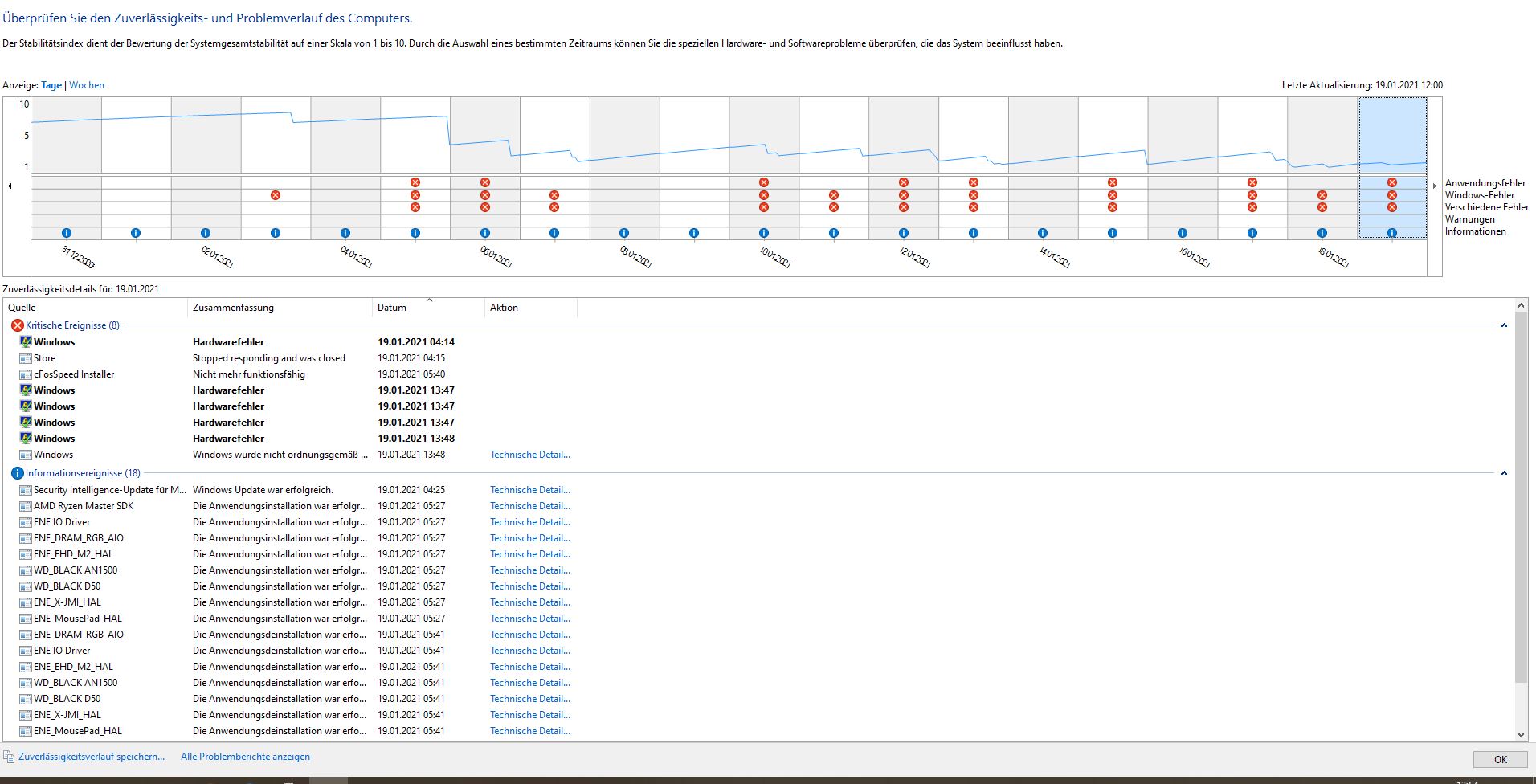Open Technische Details for 'Windows wurde nicht ordnungsgemäß' row
Screen dimensions: 1536x784
(530, 455)
